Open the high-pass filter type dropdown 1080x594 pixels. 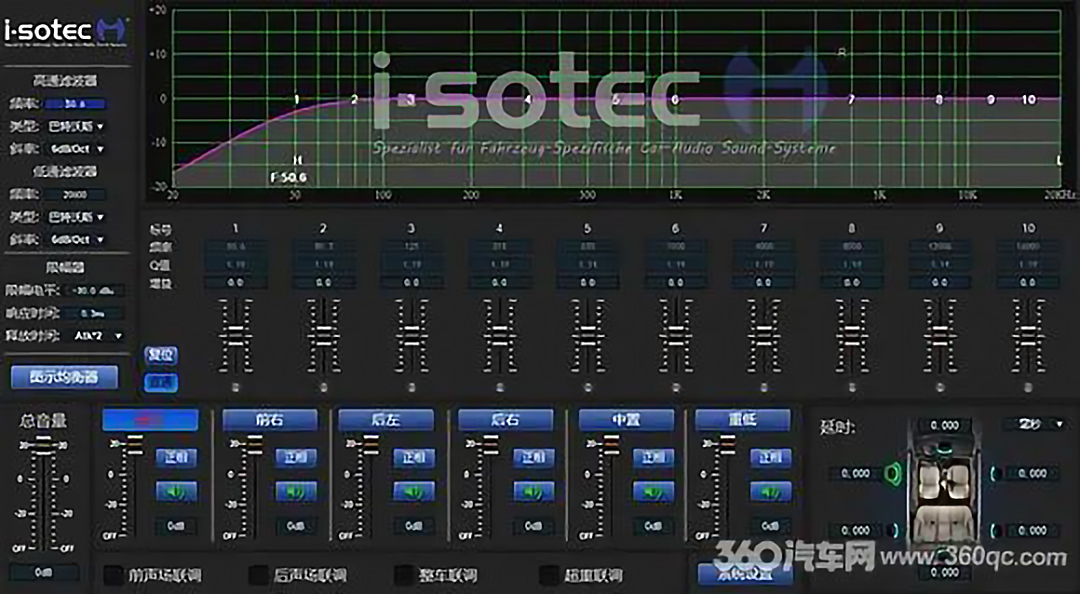[x=76, y=127]
